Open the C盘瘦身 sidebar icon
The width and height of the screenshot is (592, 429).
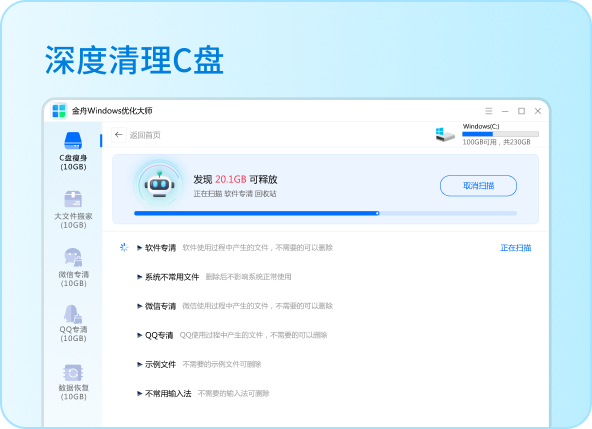(x=73, y=140)
